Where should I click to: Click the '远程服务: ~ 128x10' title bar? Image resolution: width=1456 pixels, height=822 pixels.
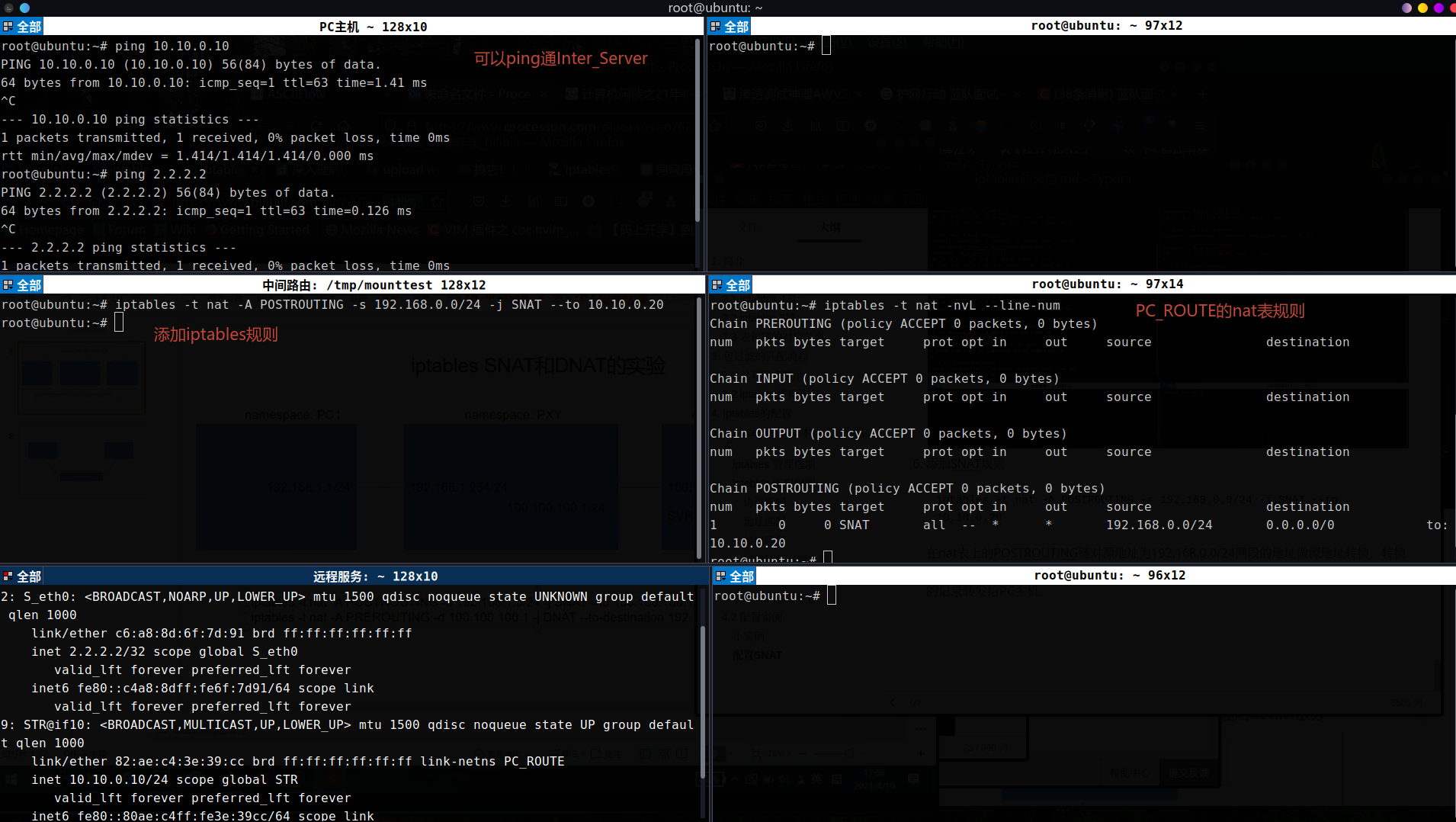[x=375, y=576]
